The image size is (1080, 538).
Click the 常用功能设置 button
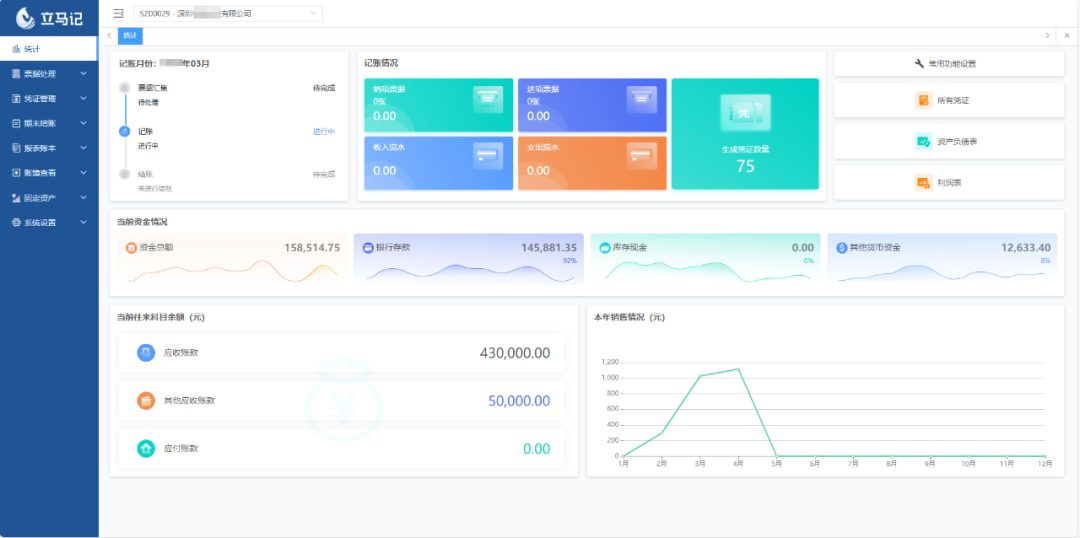[949, 63]
